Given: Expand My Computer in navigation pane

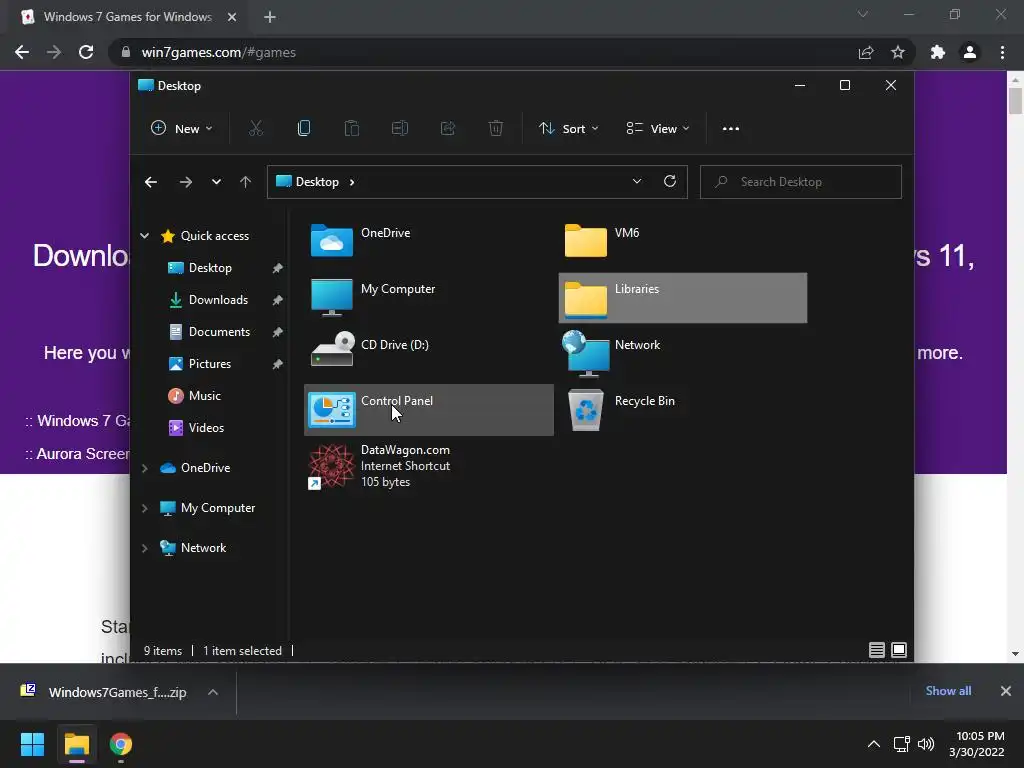Looking at the screenshot, I should [x=144, y=508].
